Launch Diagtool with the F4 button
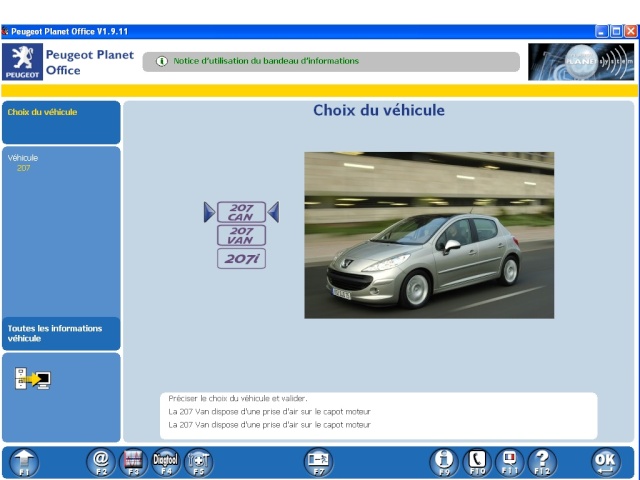The image size is (640, 480). point(166,463)
